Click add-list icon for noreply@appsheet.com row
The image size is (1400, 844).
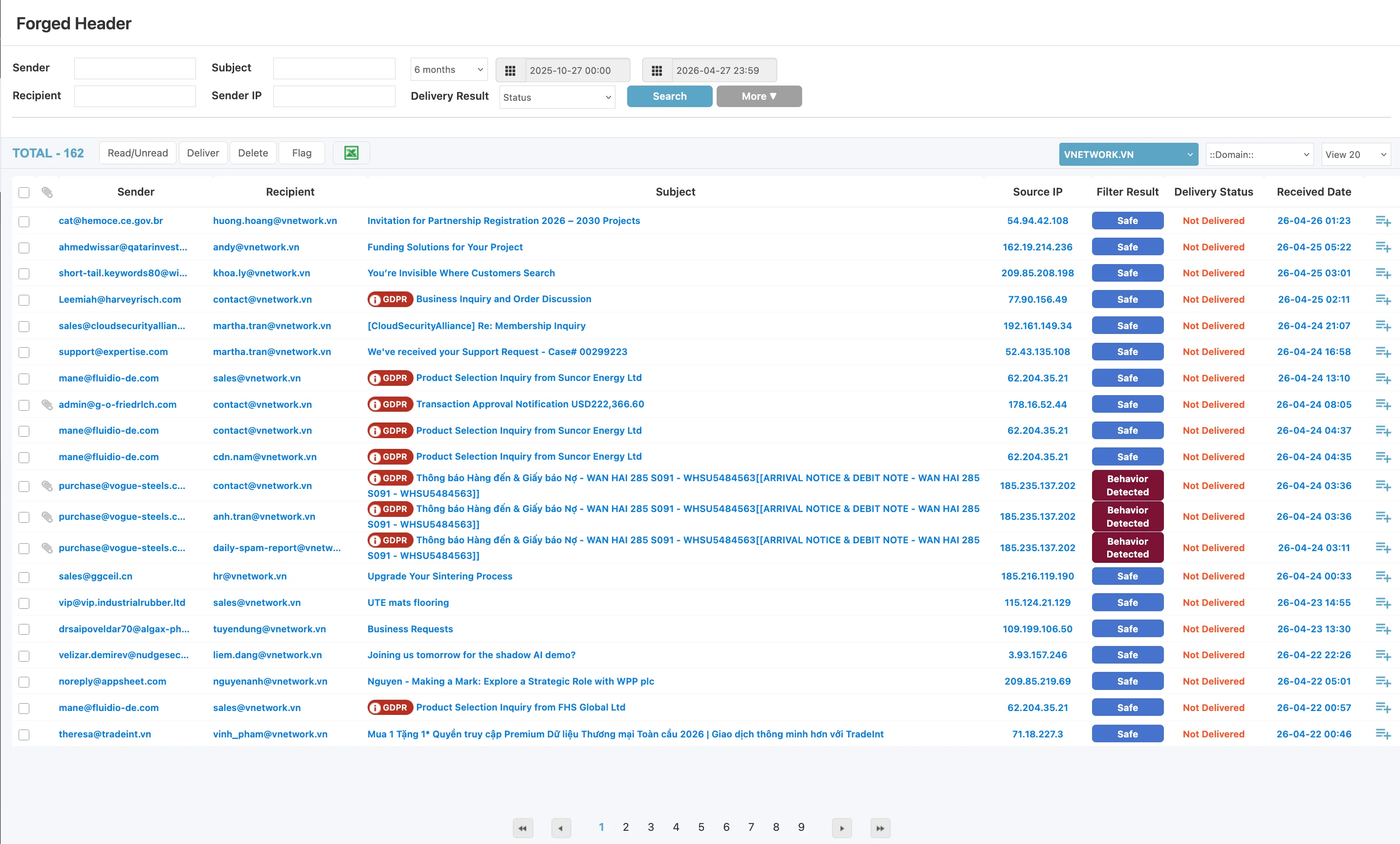1383,682
